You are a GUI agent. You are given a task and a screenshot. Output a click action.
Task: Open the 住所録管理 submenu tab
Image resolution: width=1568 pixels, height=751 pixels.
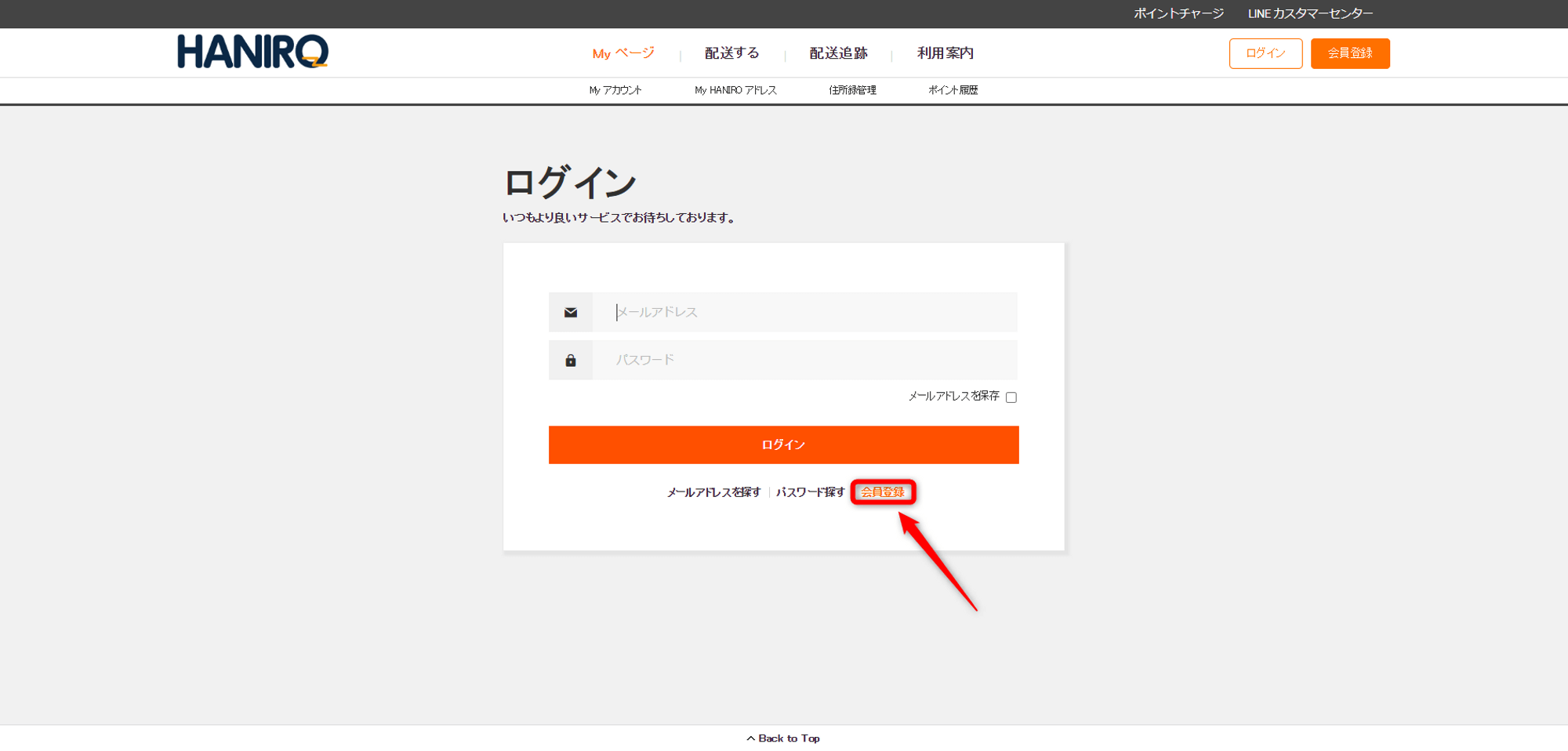(852, 90)
